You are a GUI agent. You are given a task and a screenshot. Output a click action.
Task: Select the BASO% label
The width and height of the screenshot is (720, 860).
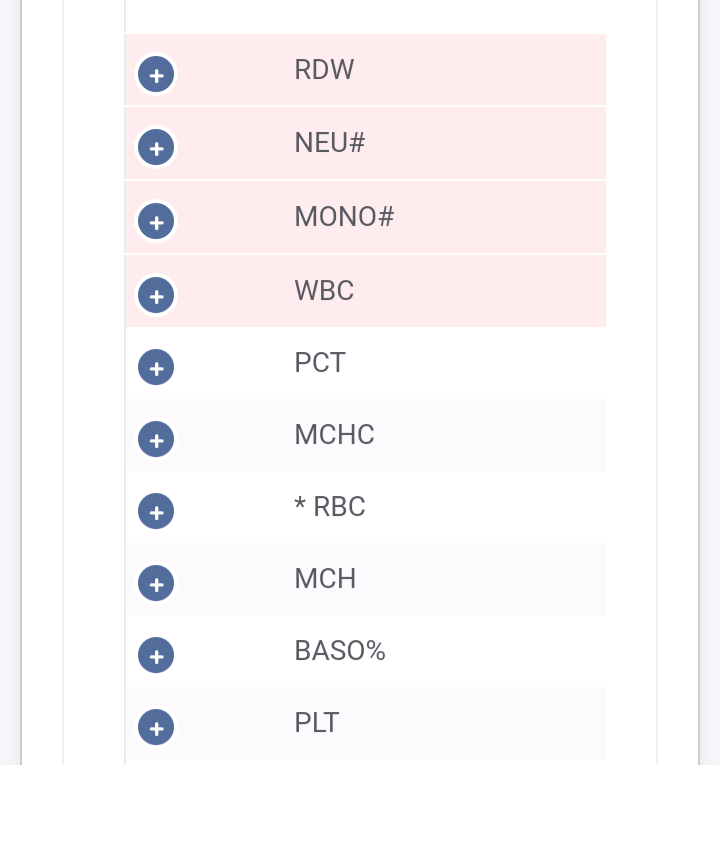coord(340,651)
